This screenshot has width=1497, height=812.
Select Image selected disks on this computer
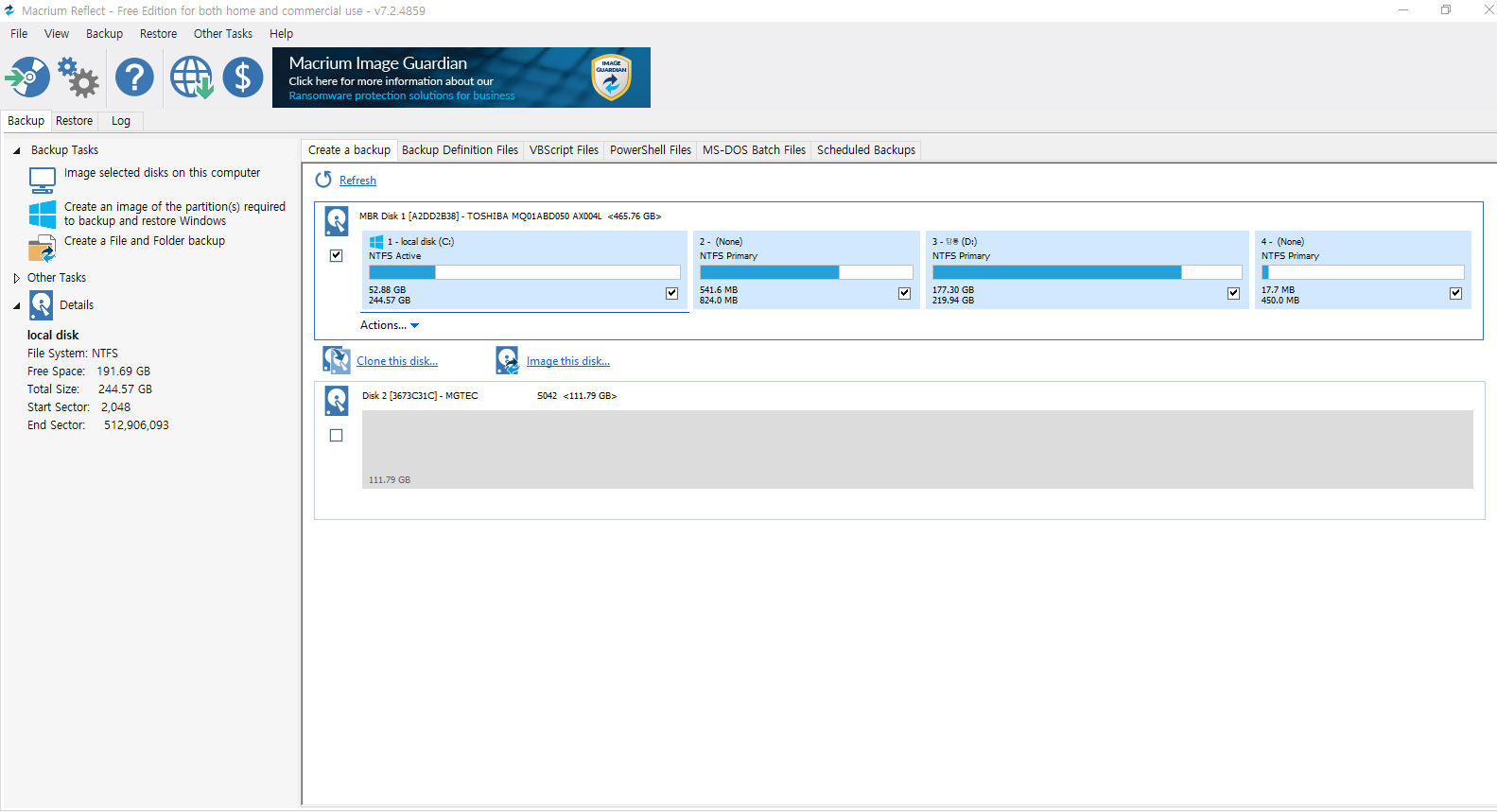162,173
